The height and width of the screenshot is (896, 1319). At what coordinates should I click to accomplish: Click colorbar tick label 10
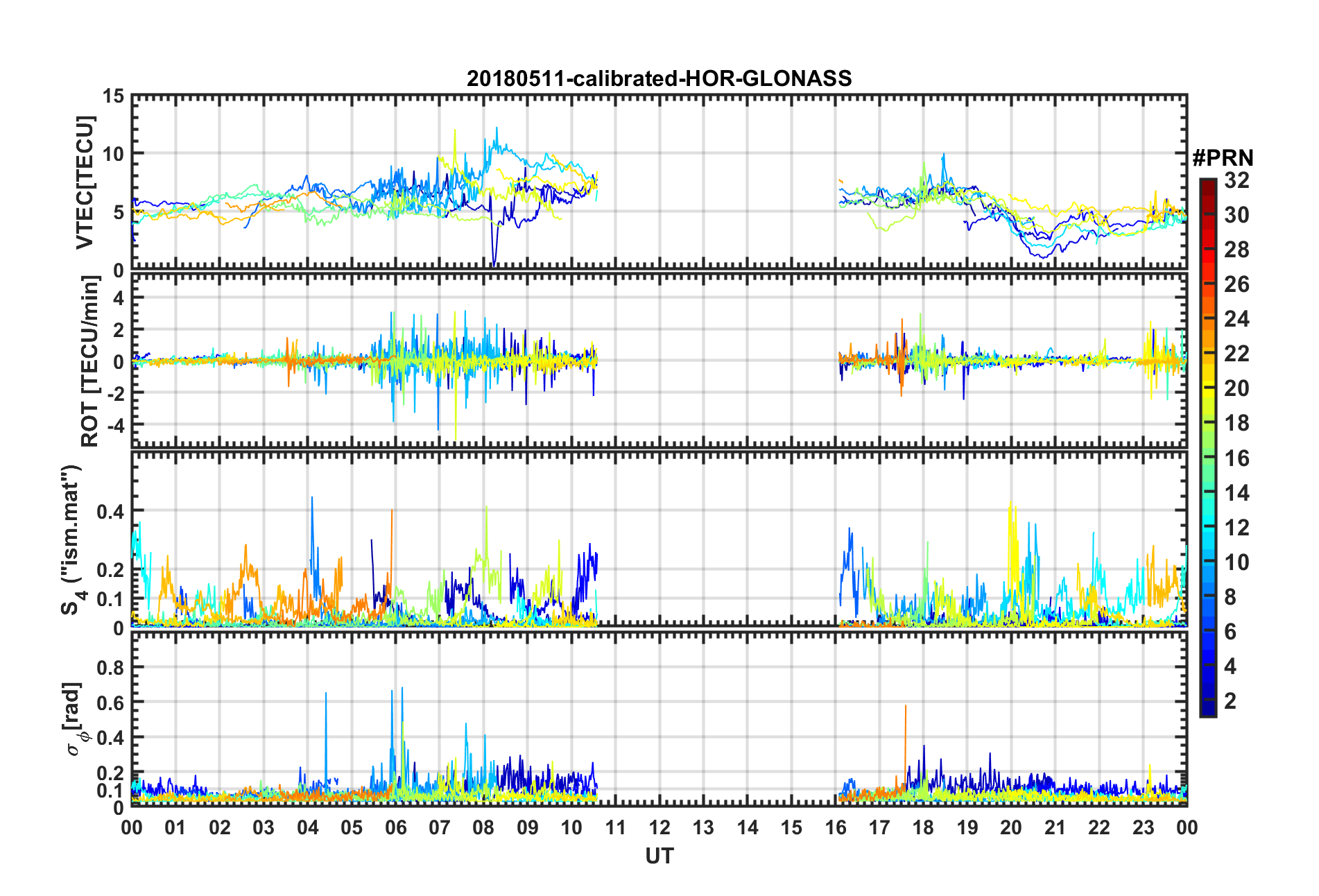(1236, 562)
